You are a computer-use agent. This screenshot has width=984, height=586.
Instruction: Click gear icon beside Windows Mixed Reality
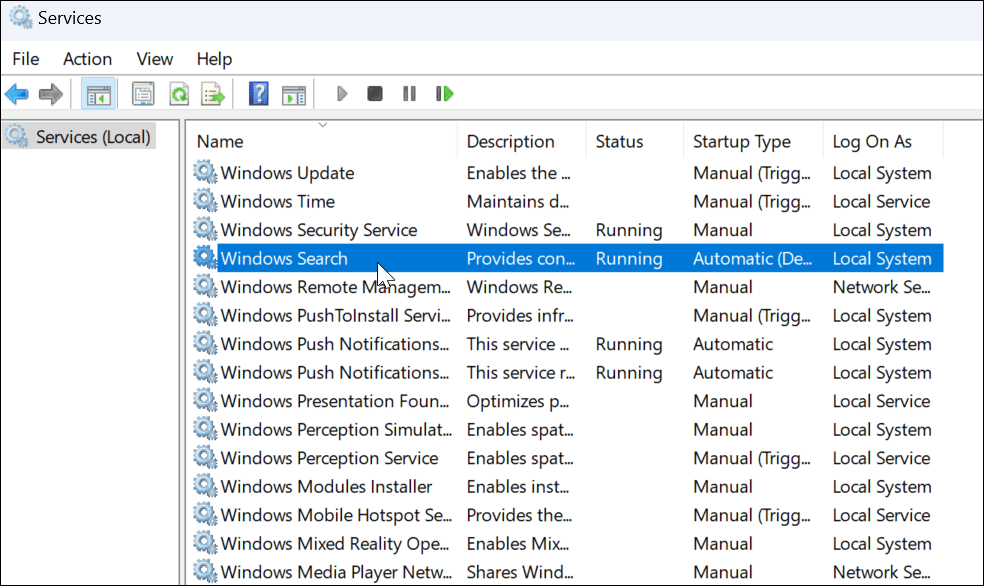pyautogui.click(x=205, y=543)
